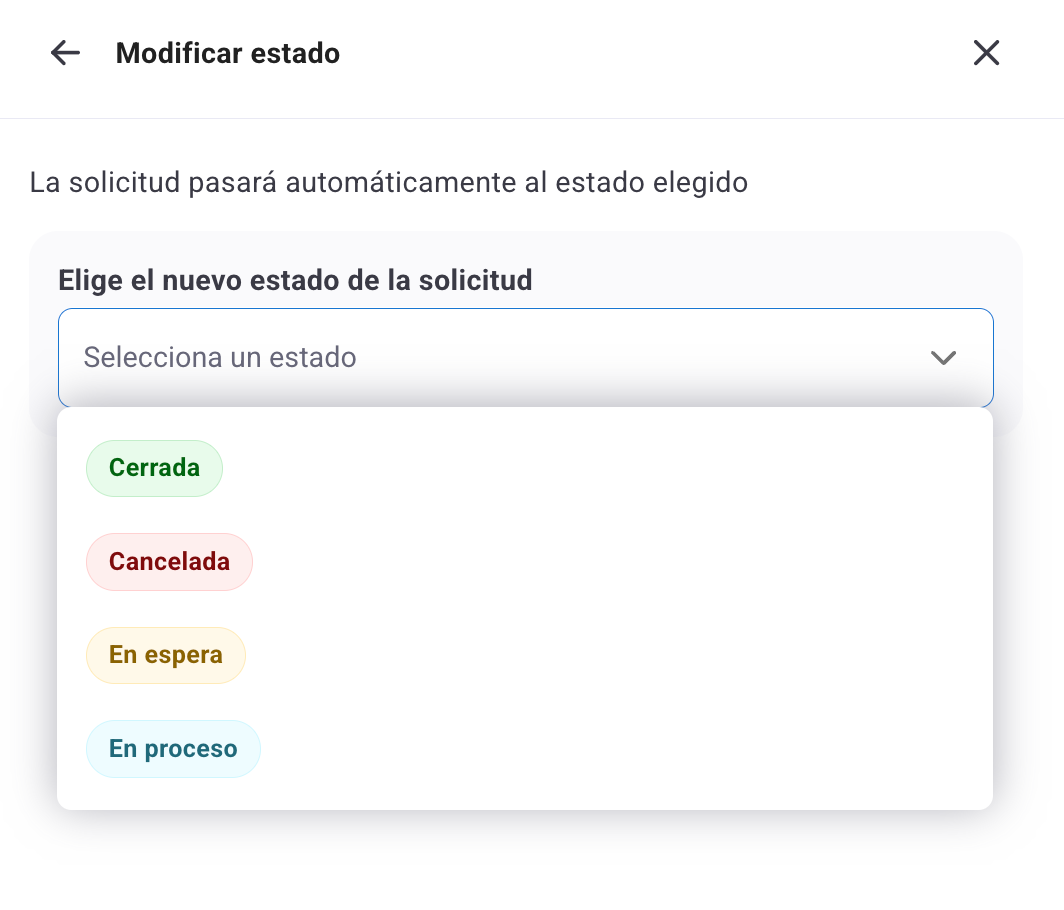Go back using the left arrow
Screen dimensions: 1064x910
click(65, 53)
